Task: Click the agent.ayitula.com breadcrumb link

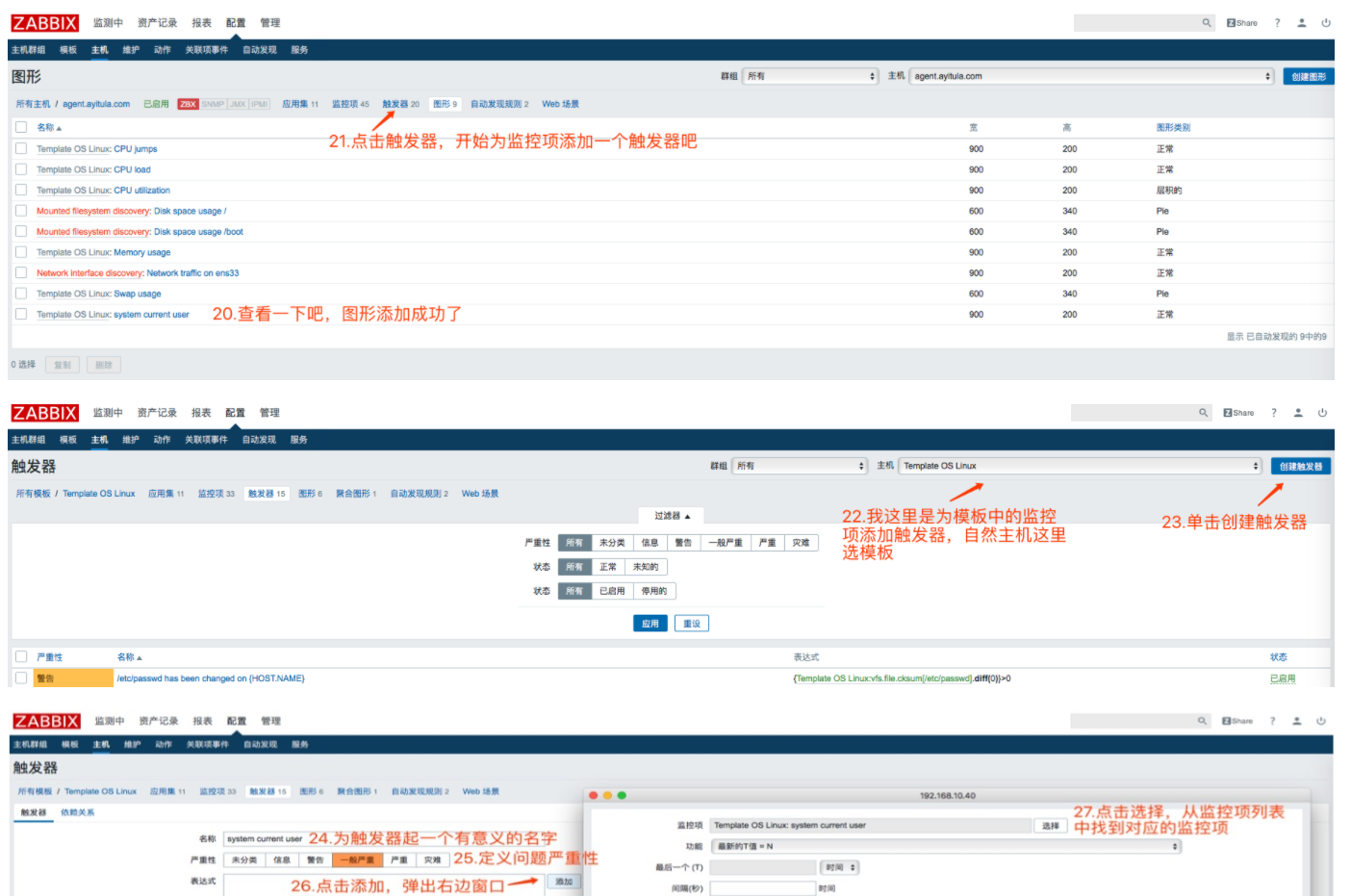Action: (x=96, y=104)
